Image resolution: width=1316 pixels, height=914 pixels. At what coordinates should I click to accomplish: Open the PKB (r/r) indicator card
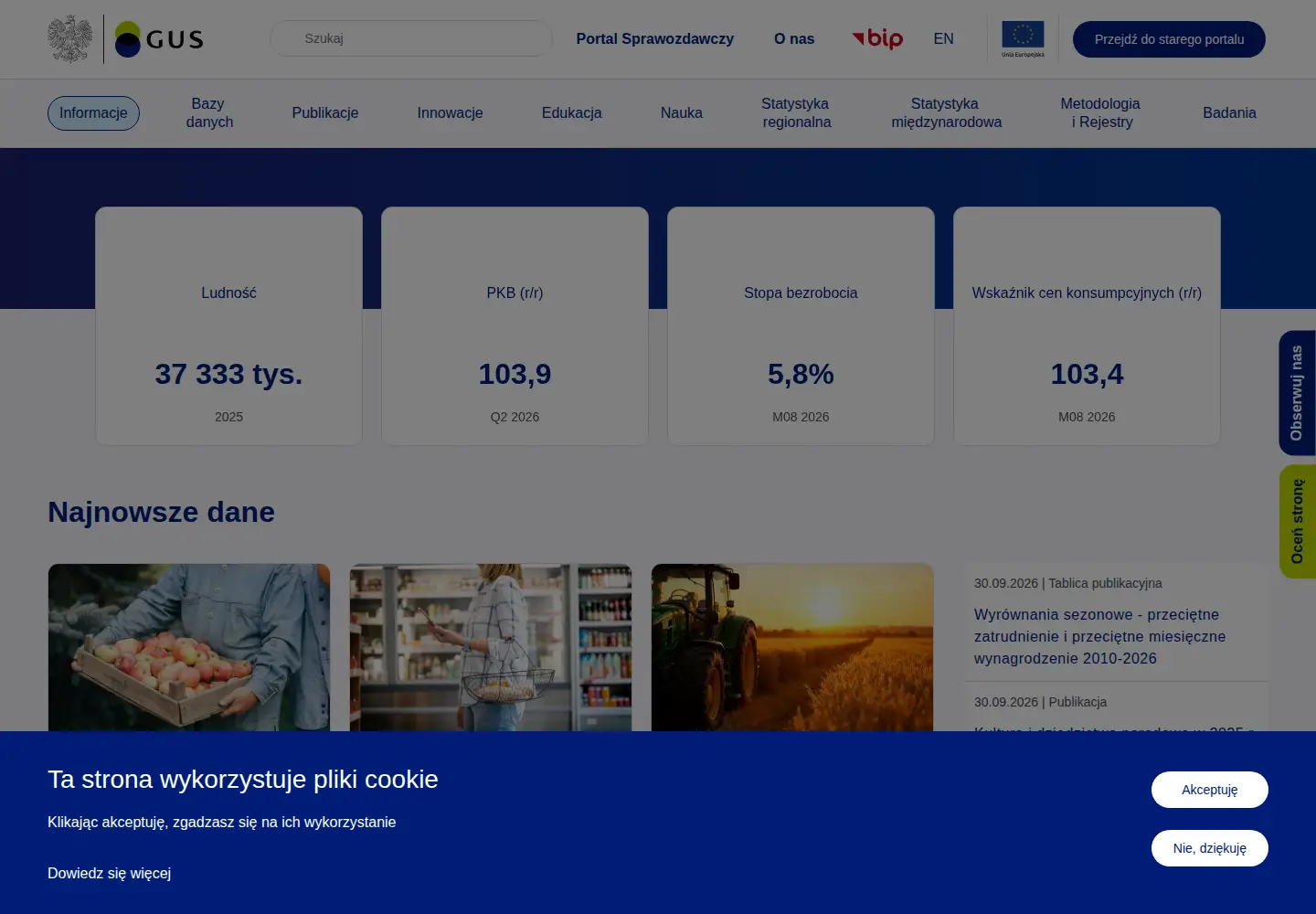click(x=515, y=326)
